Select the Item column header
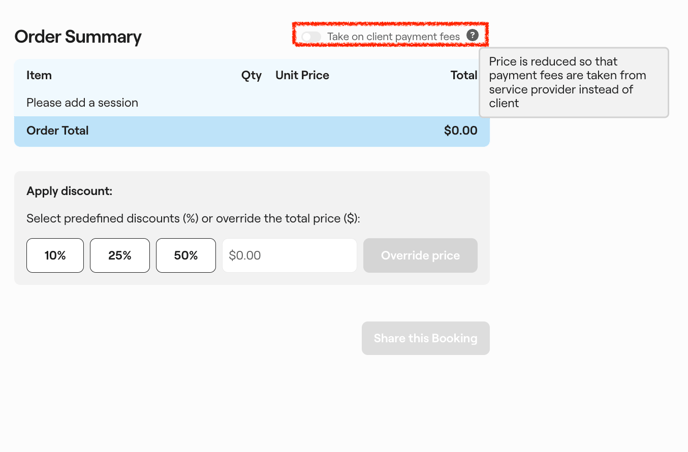Image resolution: width=688 pixels, height=452 pixels. pos(39,75)
